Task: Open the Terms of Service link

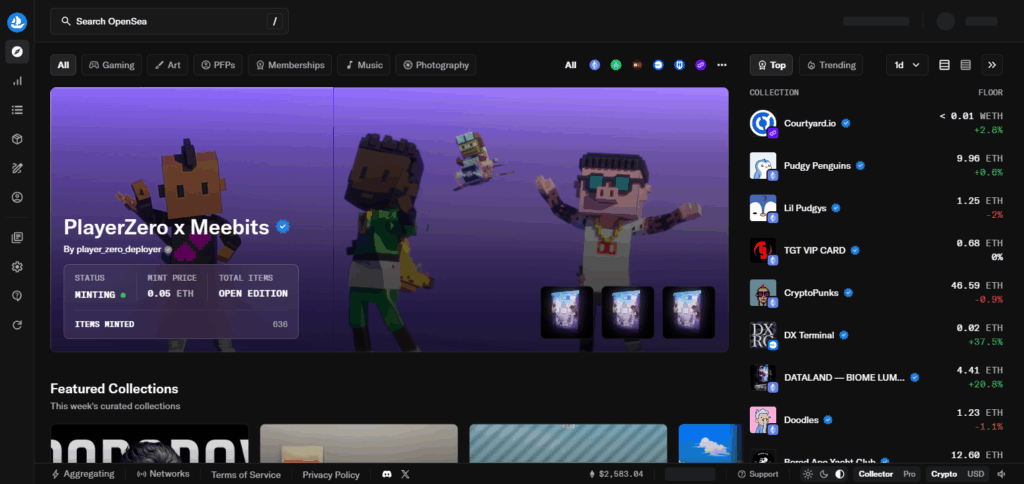Action: coord(246,474)
